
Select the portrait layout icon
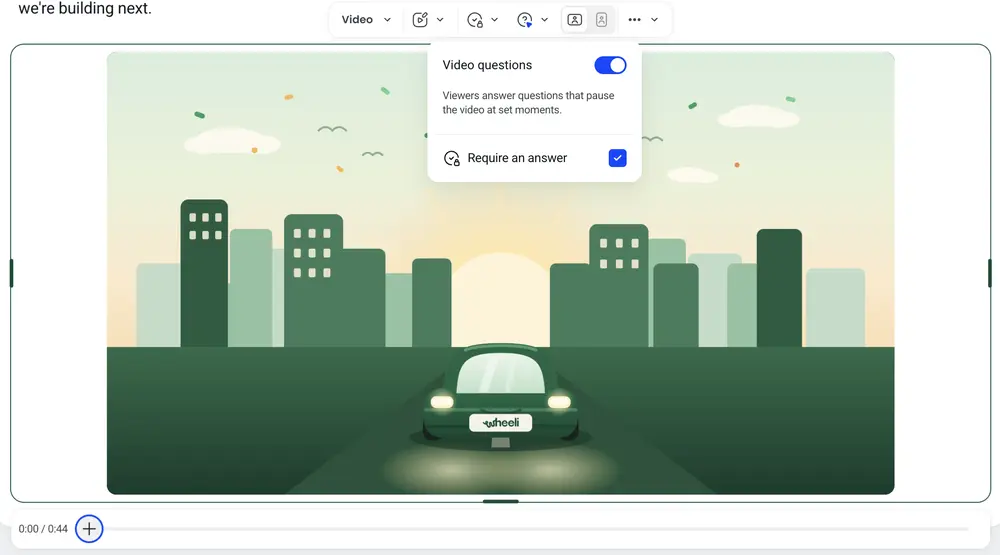pyautogui.click(x=601, y=20)
